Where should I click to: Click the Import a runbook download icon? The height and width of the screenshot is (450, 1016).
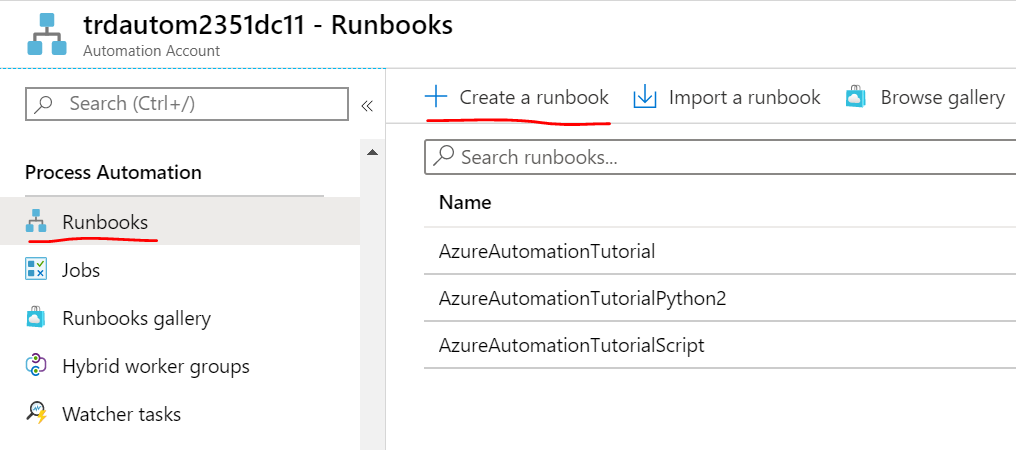(x=645, y=97)
